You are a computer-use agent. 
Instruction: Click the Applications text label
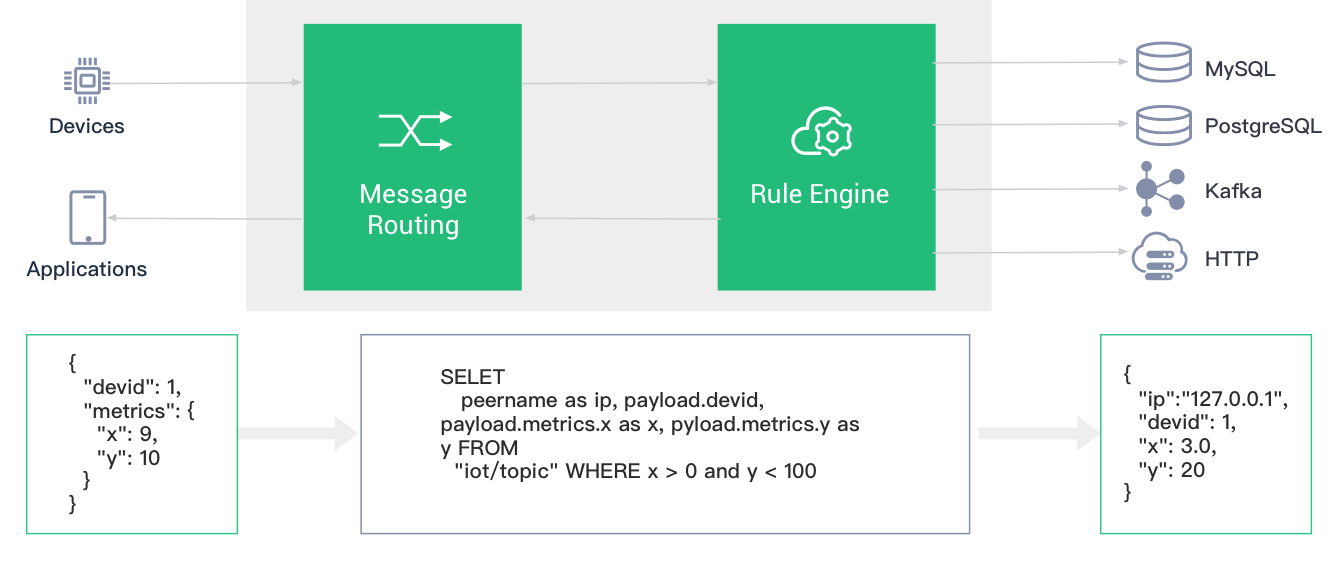tap(87, 269)
